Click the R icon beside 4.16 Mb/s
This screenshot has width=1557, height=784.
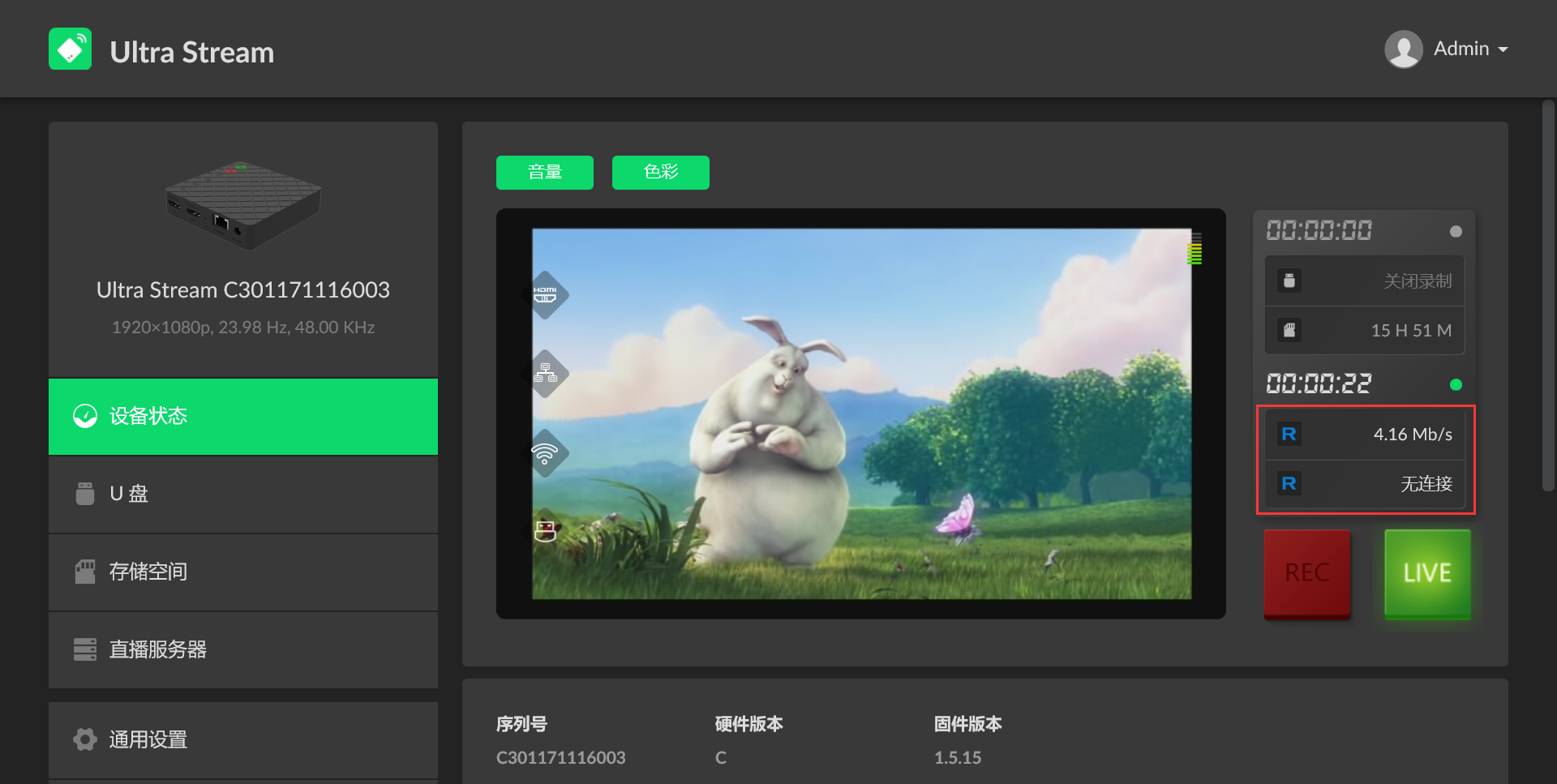(1289, 435)
